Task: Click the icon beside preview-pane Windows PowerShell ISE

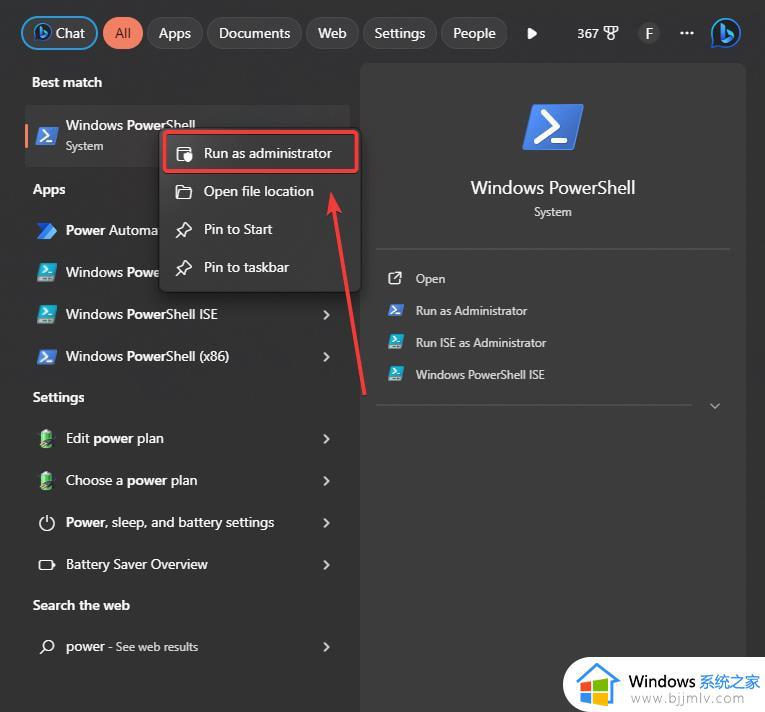Action: (x=395, y=374)
